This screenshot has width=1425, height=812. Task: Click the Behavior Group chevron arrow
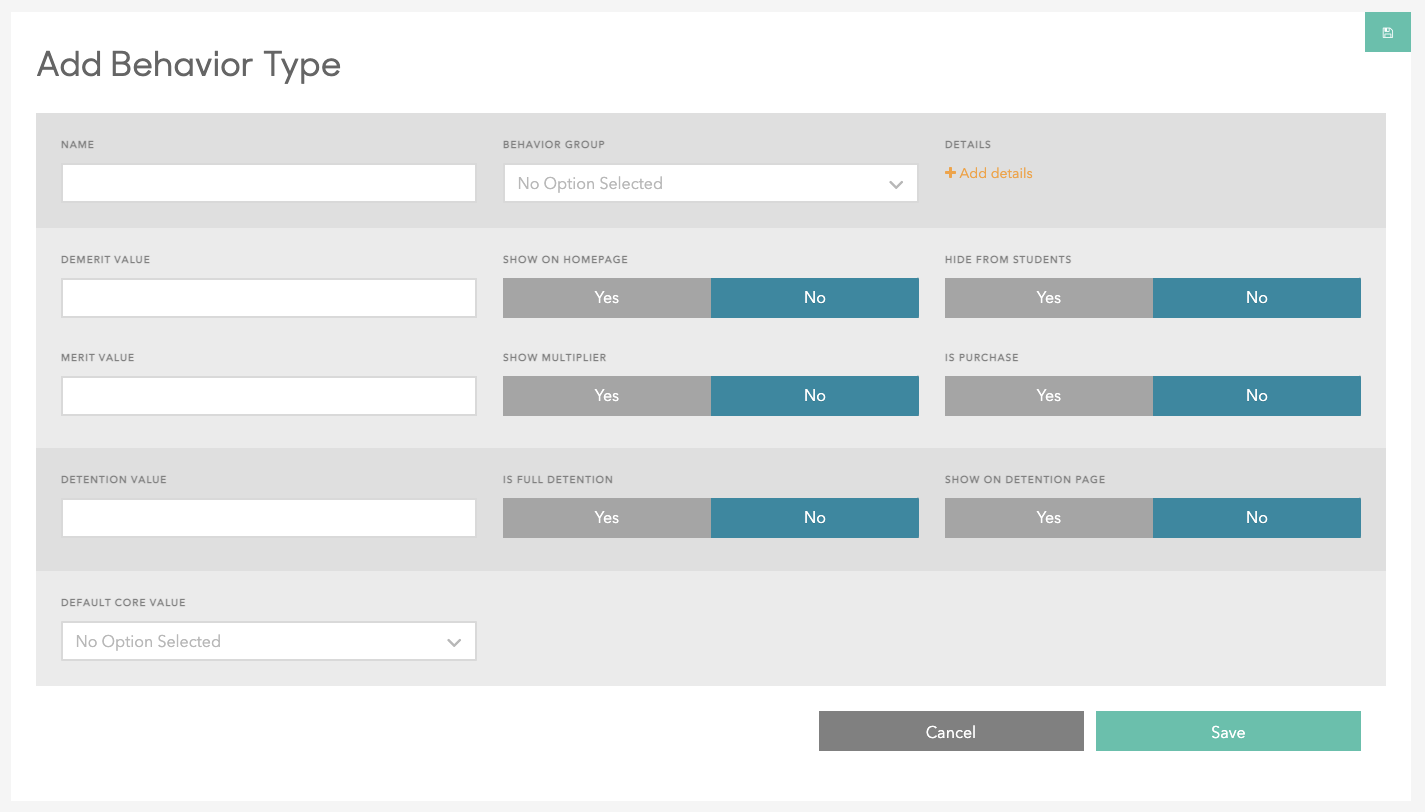(x=895, y=185)
